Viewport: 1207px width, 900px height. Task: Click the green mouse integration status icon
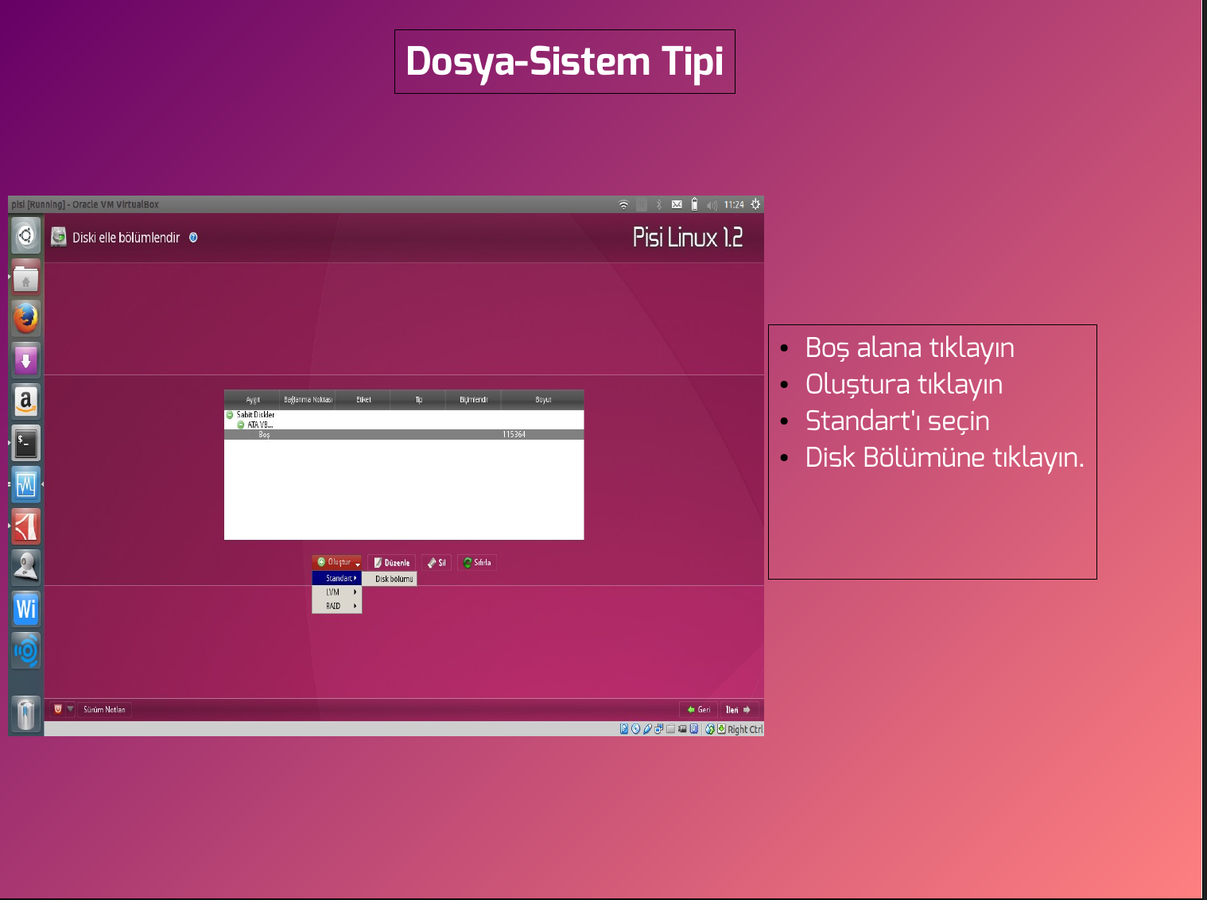pyautogui.click(x=710, y=729)
